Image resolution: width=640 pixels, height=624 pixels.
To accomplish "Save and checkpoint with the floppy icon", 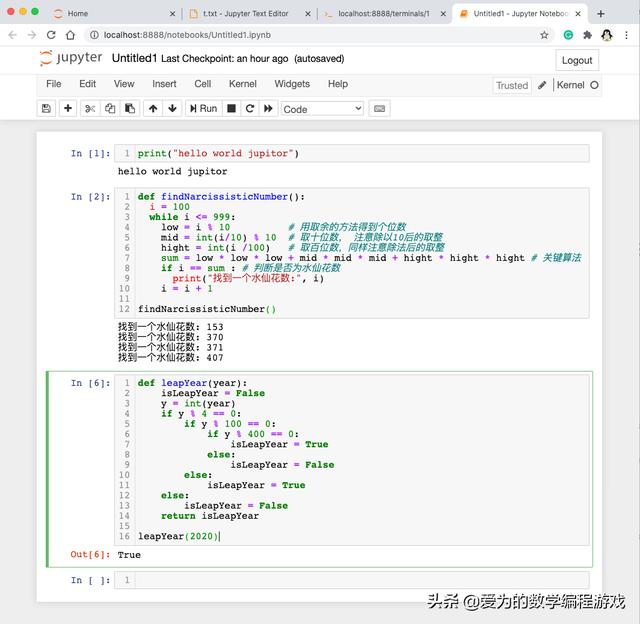I will point(46,109).
